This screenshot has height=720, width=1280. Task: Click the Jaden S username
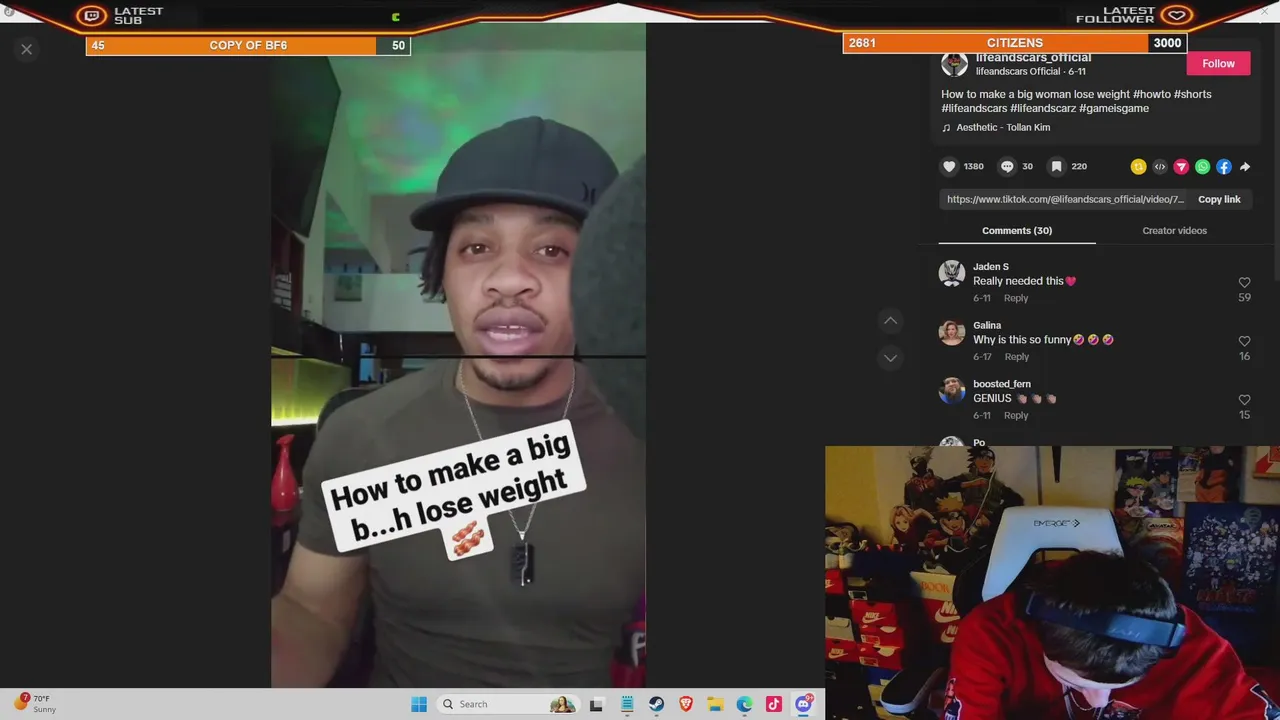pos(991,267)
